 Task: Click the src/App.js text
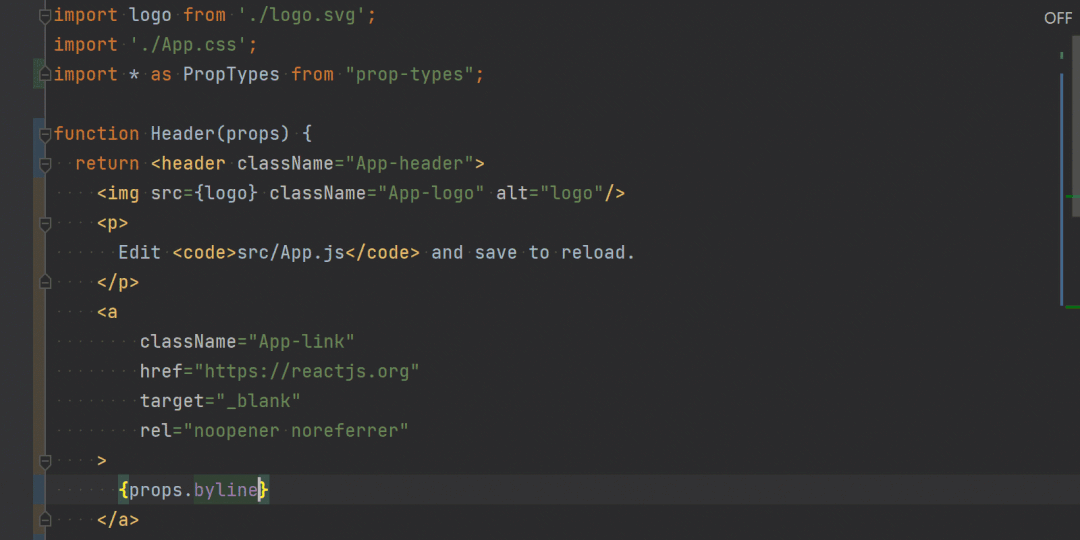pyautogui.click(x=291, y=252)
